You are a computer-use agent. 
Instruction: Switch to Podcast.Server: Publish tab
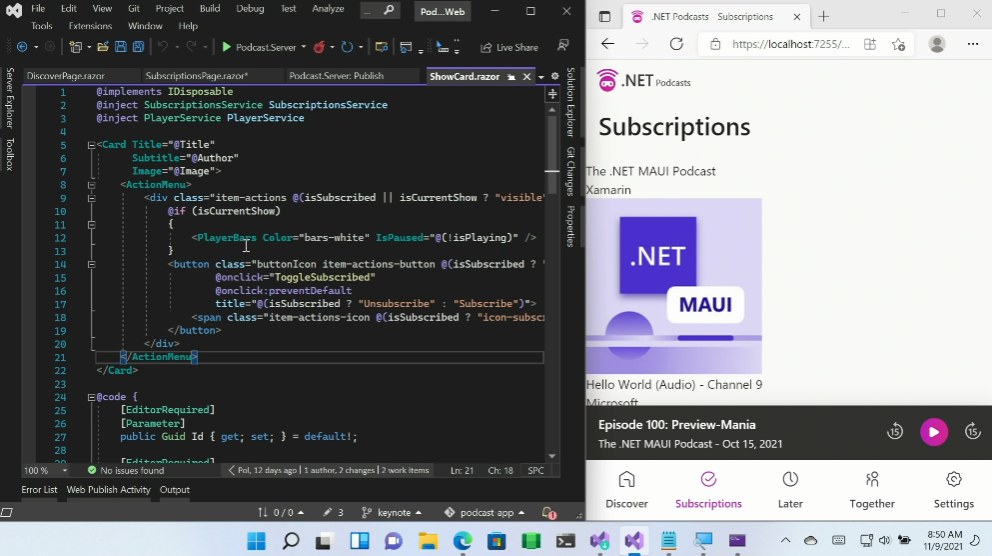[336, 76]
